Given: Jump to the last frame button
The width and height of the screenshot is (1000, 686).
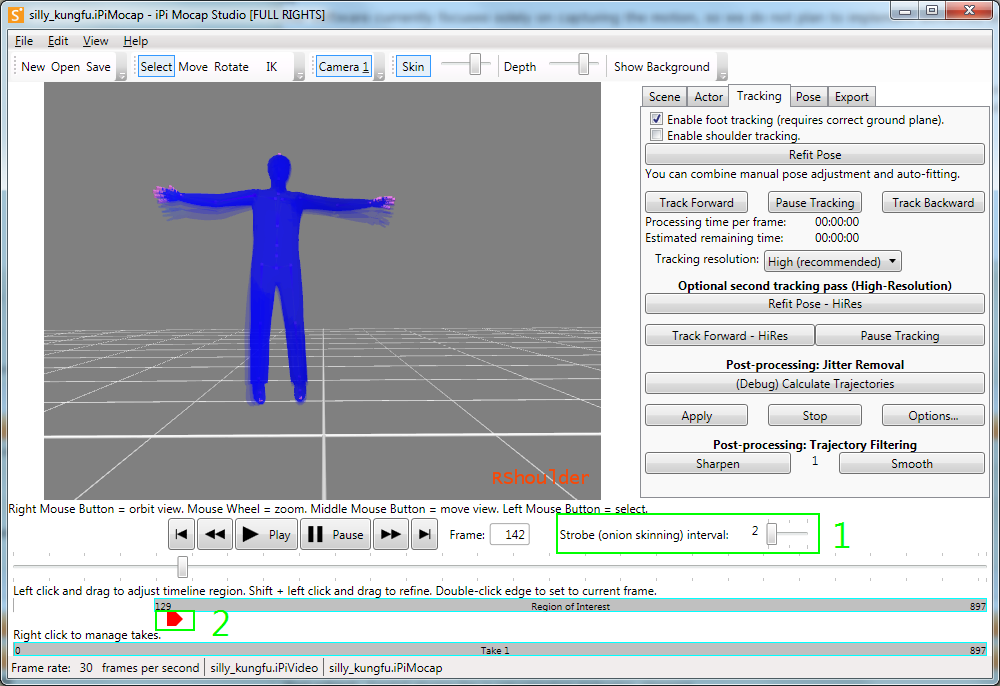Looking at the screenshot, I should (x=424, y=534).
